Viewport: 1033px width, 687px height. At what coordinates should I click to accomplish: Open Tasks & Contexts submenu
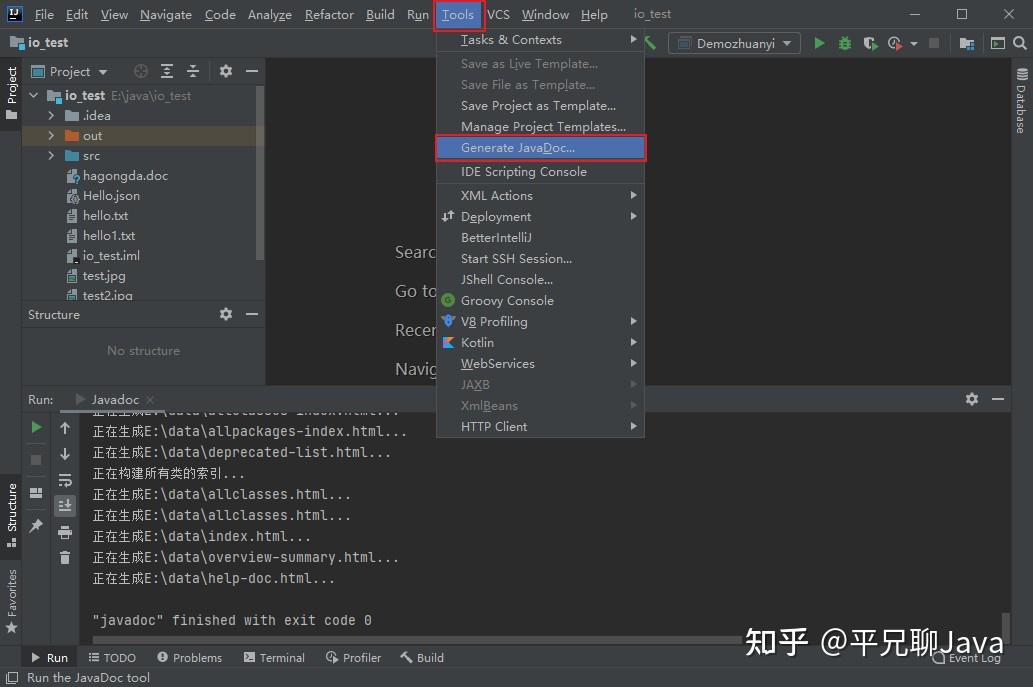pos(540,40)
